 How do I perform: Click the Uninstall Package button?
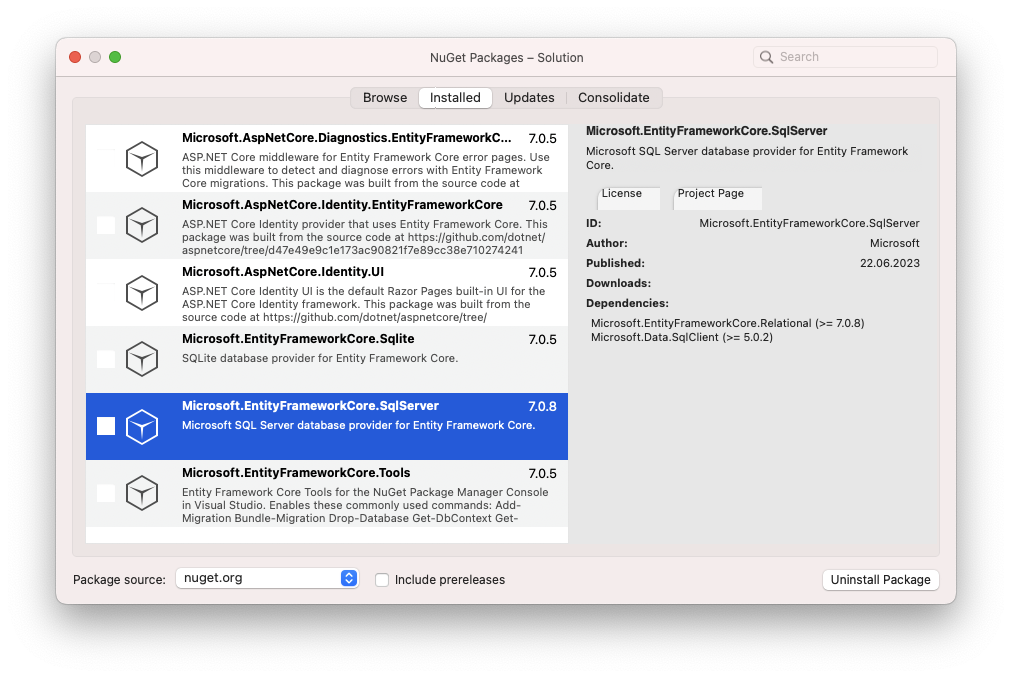point(880,580)
